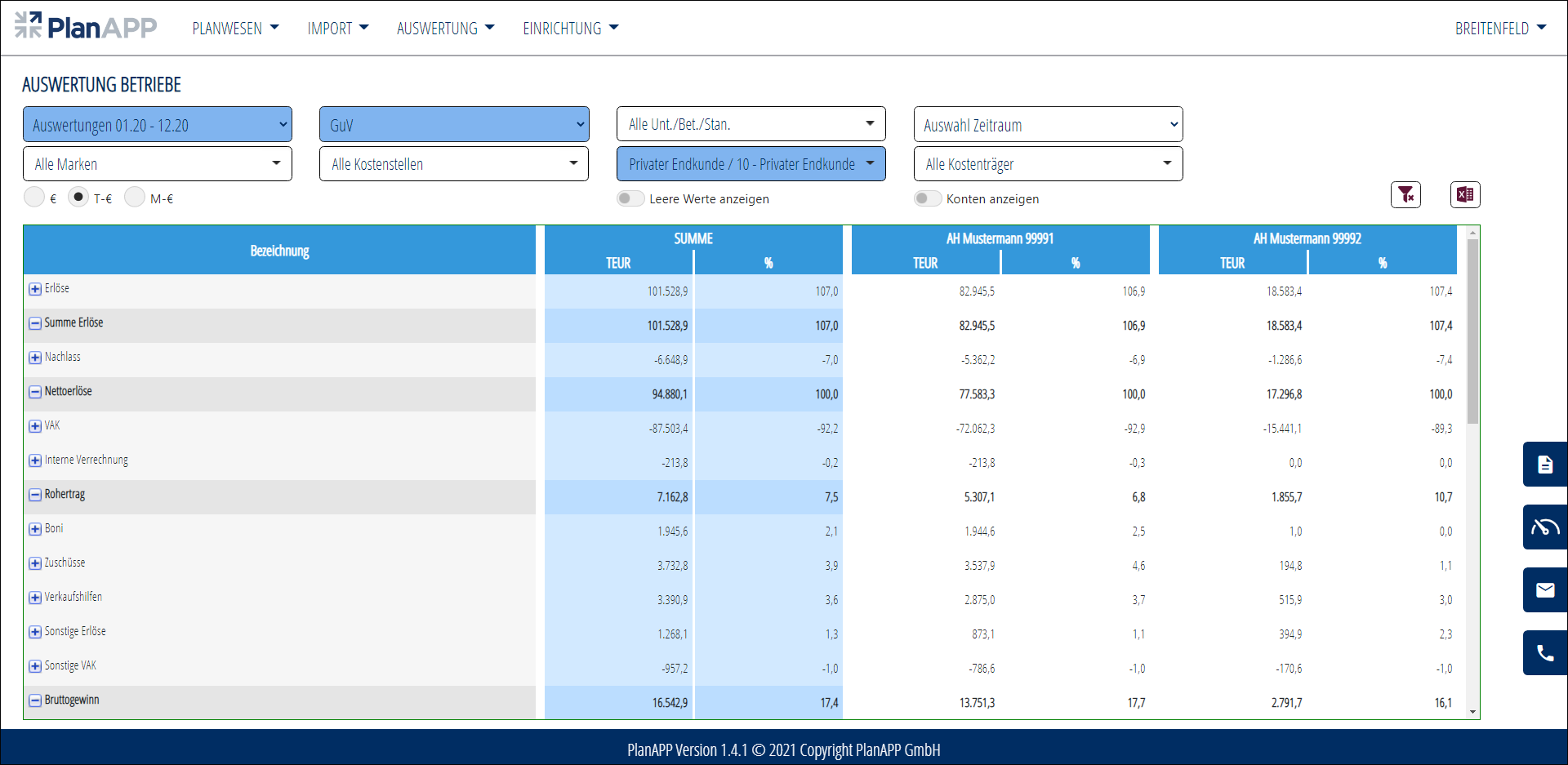Open the Alle Marken dropdown
The width and height of the screenshot is (1568, 765).
[x=157, y=164]
